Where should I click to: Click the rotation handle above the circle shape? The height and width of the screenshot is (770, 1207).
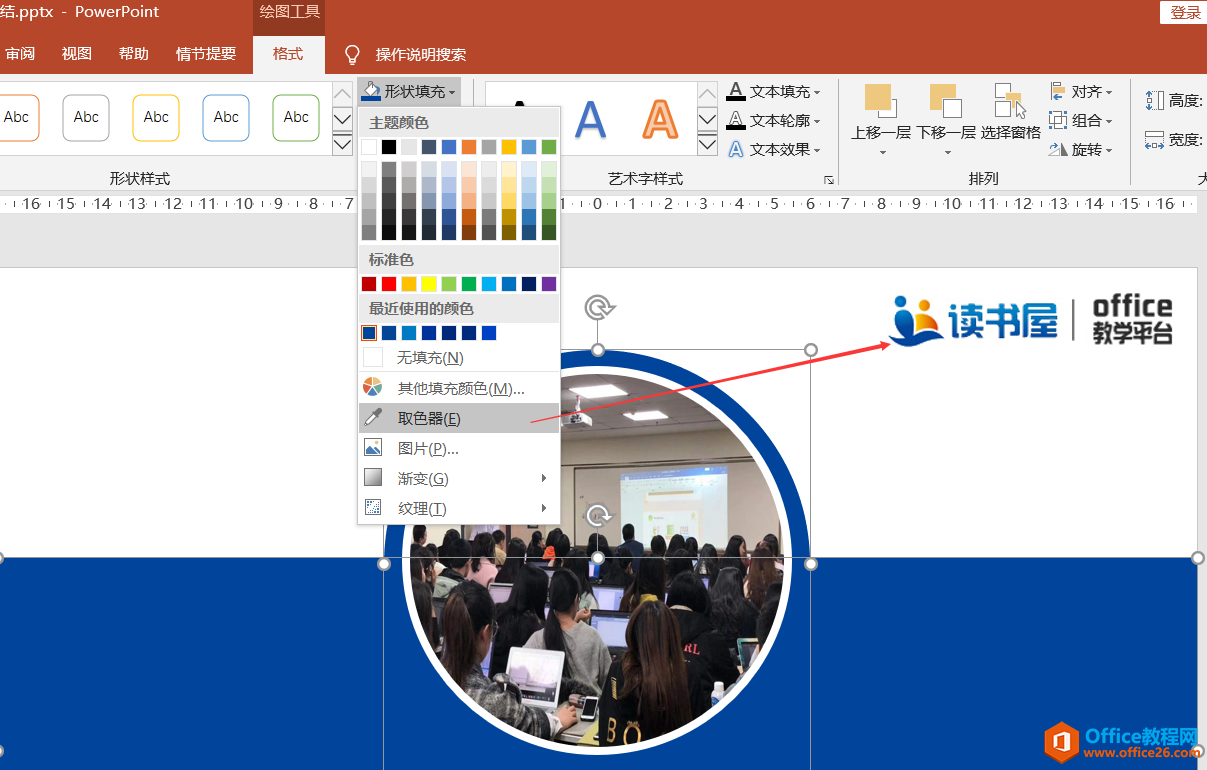(598, 306)
